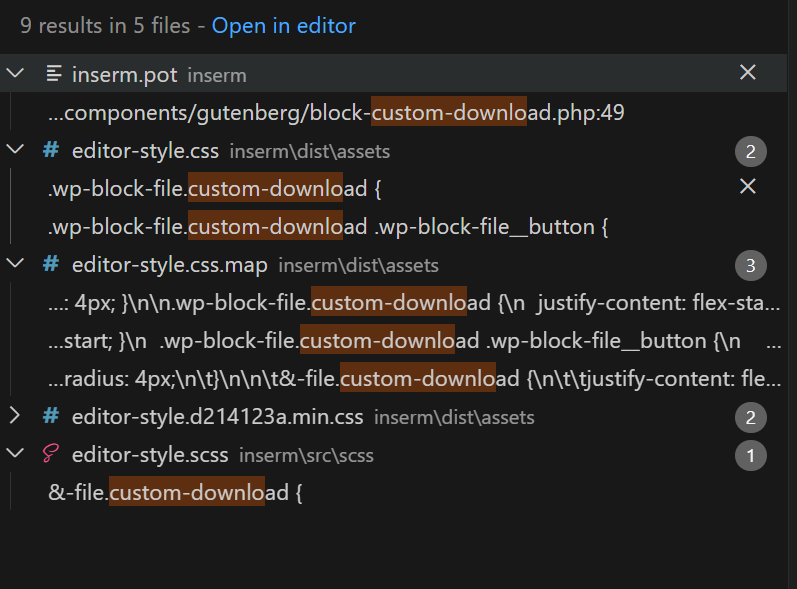Click the match count badge for editor-style.css

click(x=750, y=151)
